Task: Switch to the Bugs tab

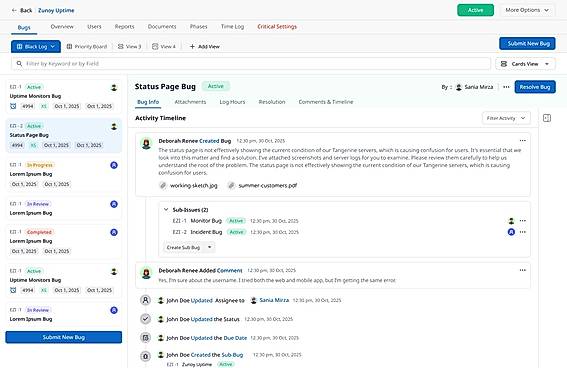Action: point(24,27)
